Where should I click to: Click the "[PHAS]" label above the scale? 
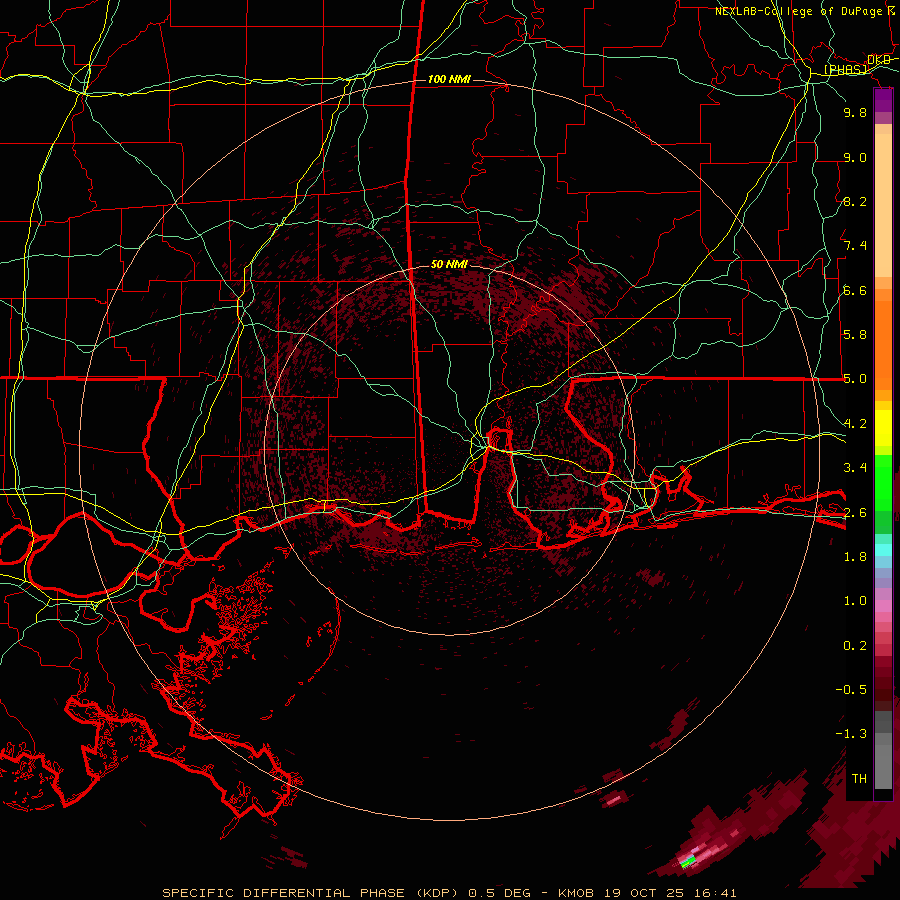tap(845, 69)
